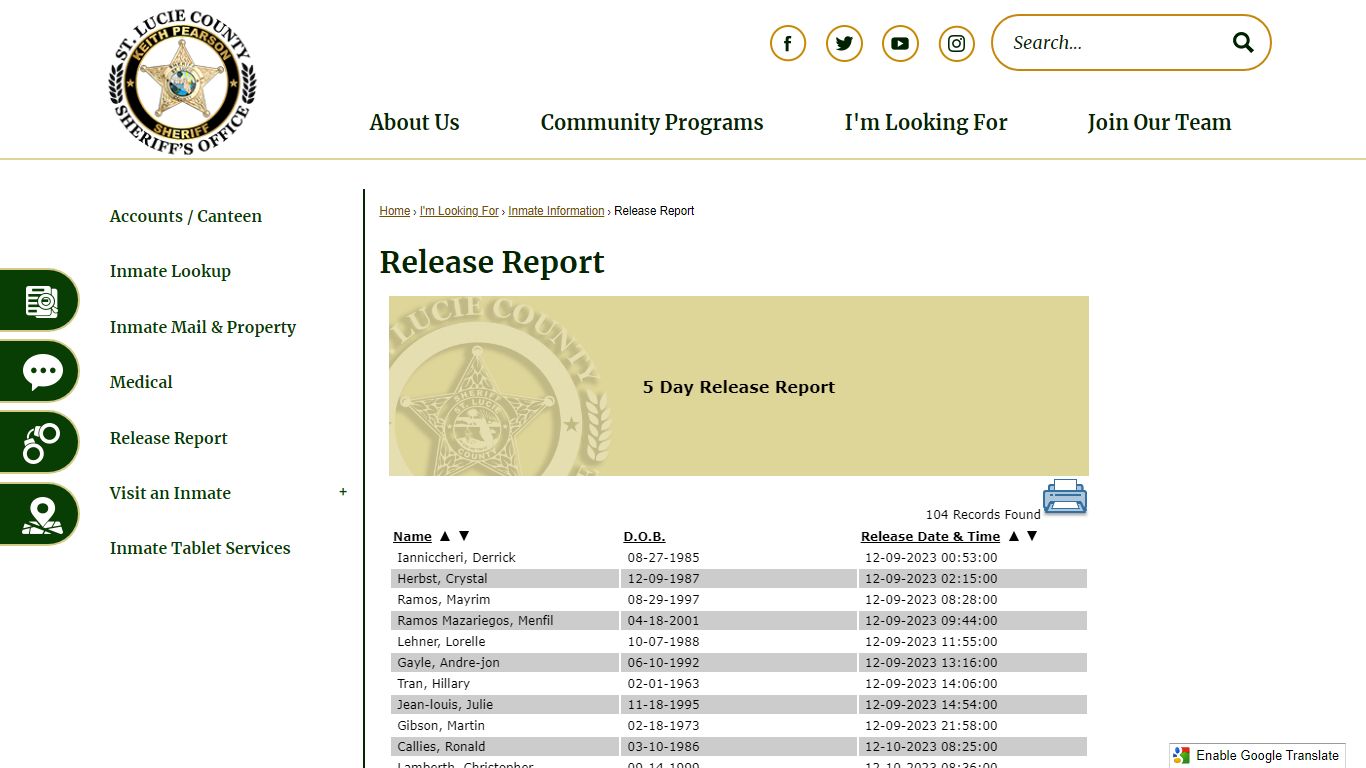Expand the Visit an Inmate submenu
The image size is (1366, 768).
(x=343, y=492)
